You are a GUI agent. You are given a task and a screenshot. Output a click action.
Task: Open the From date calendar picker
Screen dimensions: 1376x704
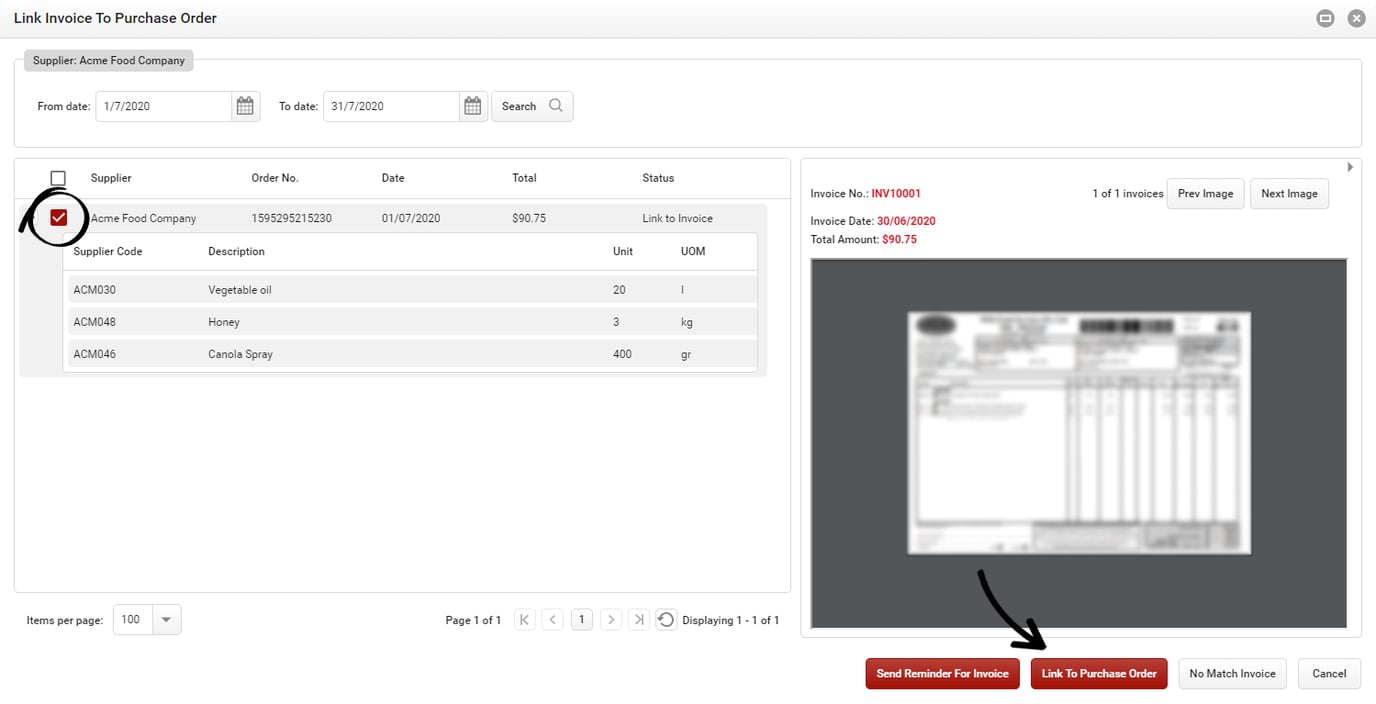pos(245,106)
